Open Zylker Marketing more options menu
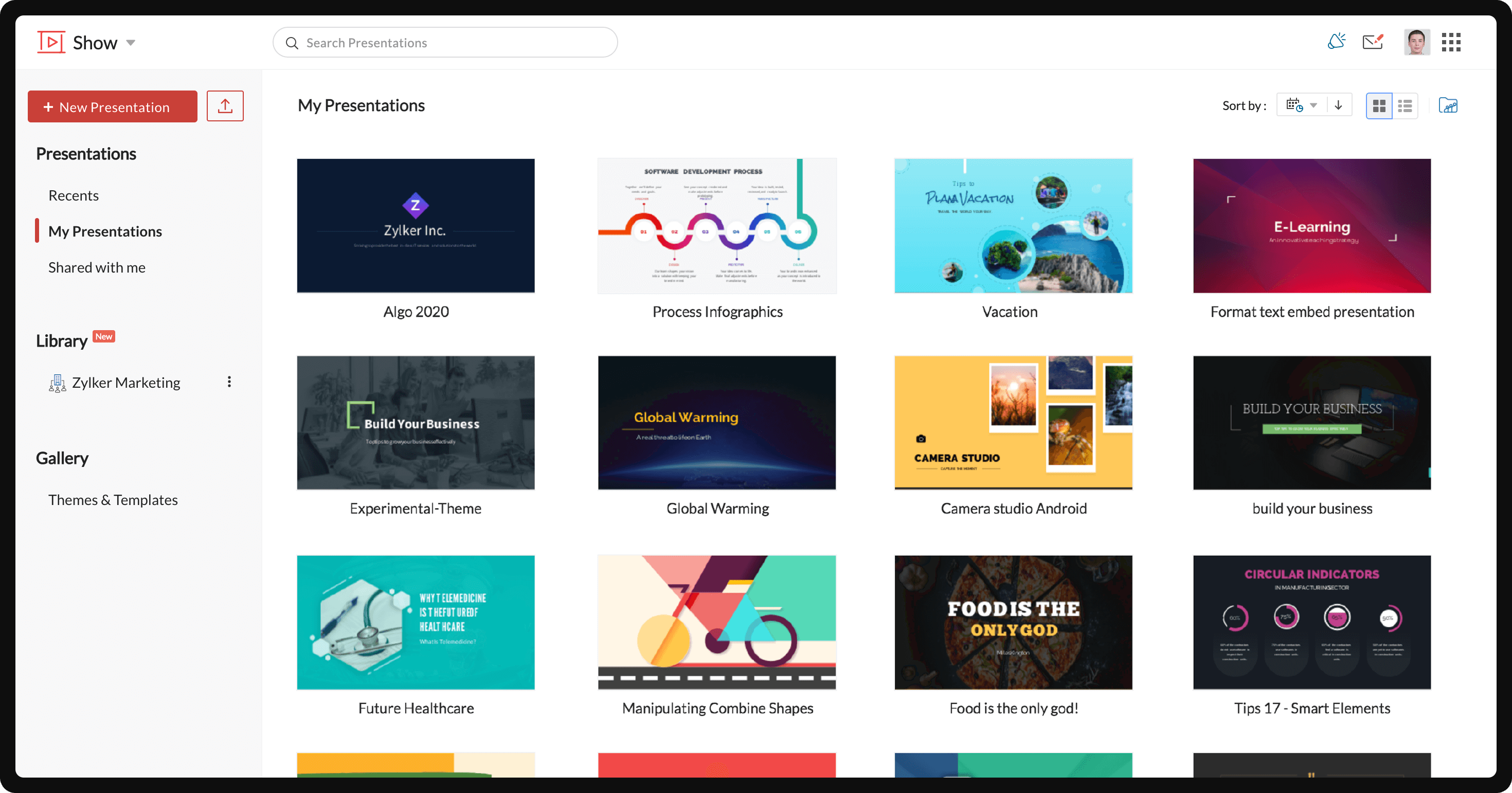This screenshot has height=793, width=1512. (229, 382)
